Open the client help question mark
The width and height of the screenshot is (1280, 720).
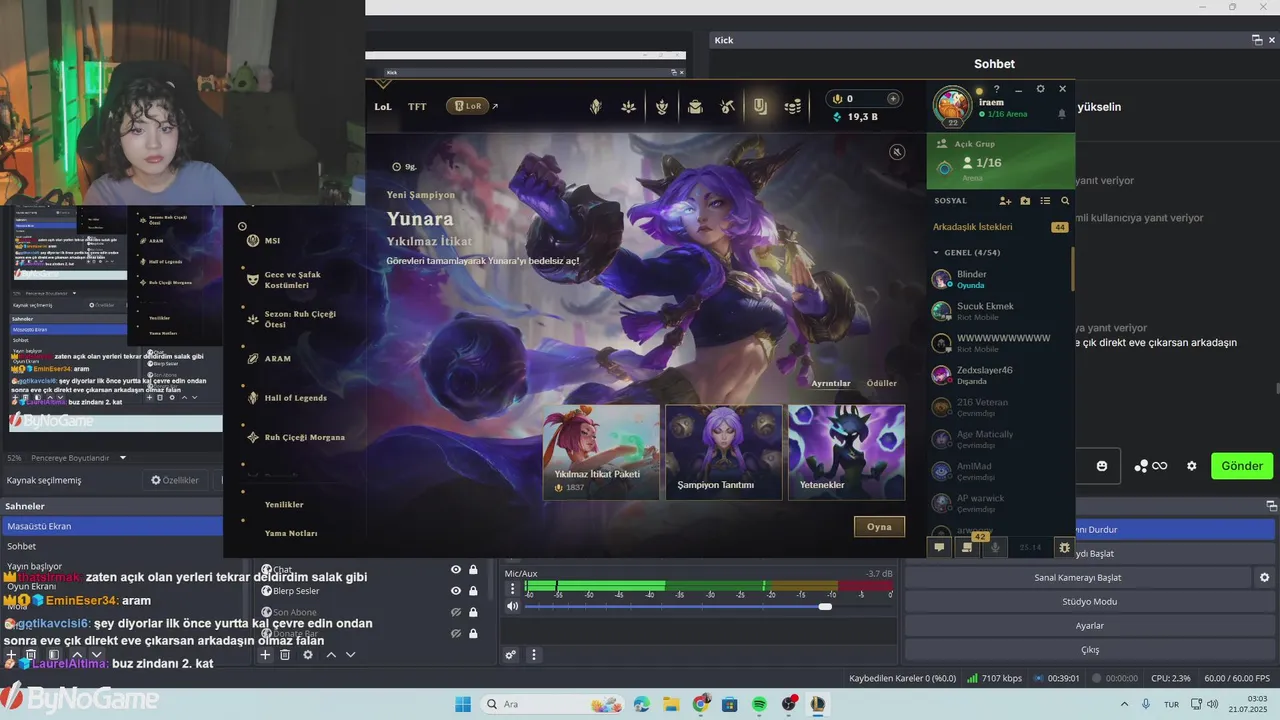pos(996,89)
